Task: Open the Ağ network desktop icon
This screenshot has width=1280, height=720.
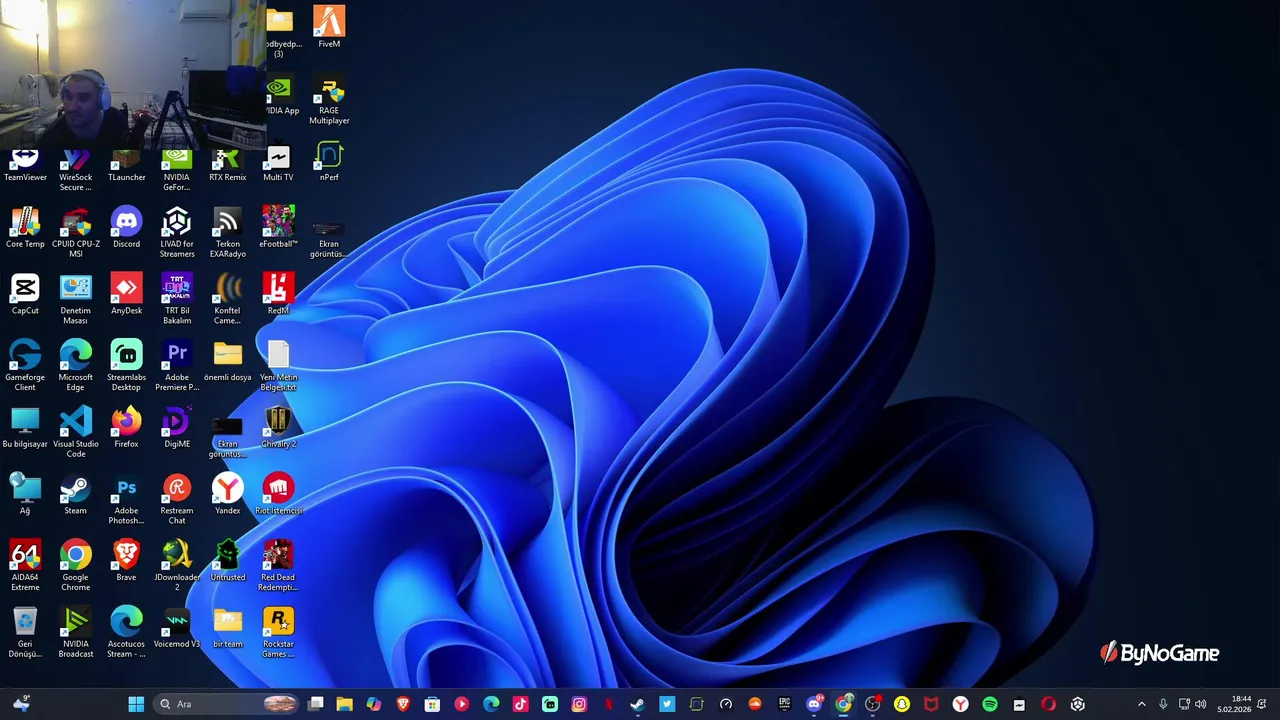Action: 25,494
